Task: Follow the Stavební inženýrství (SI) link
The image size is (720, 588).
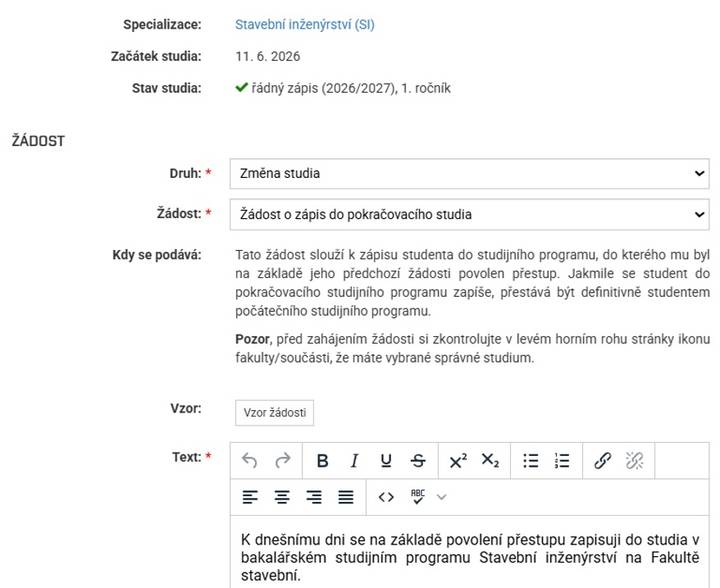Action: click(305, 24)
